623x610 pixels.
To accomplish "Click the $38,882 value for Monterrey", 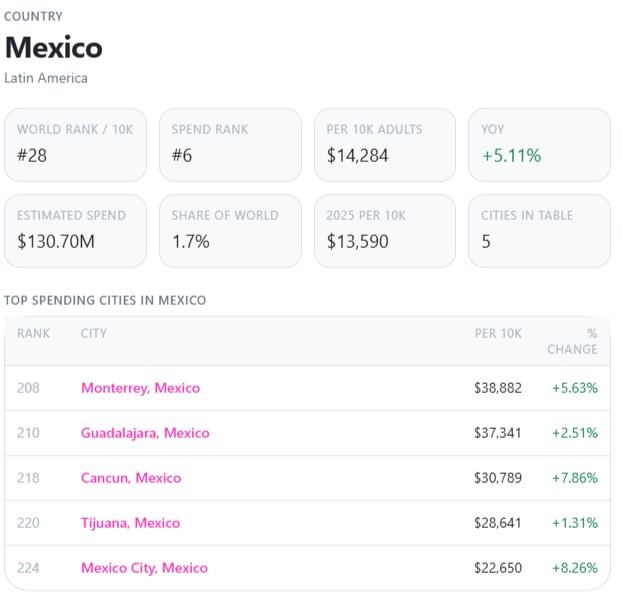I will point(498,388).
